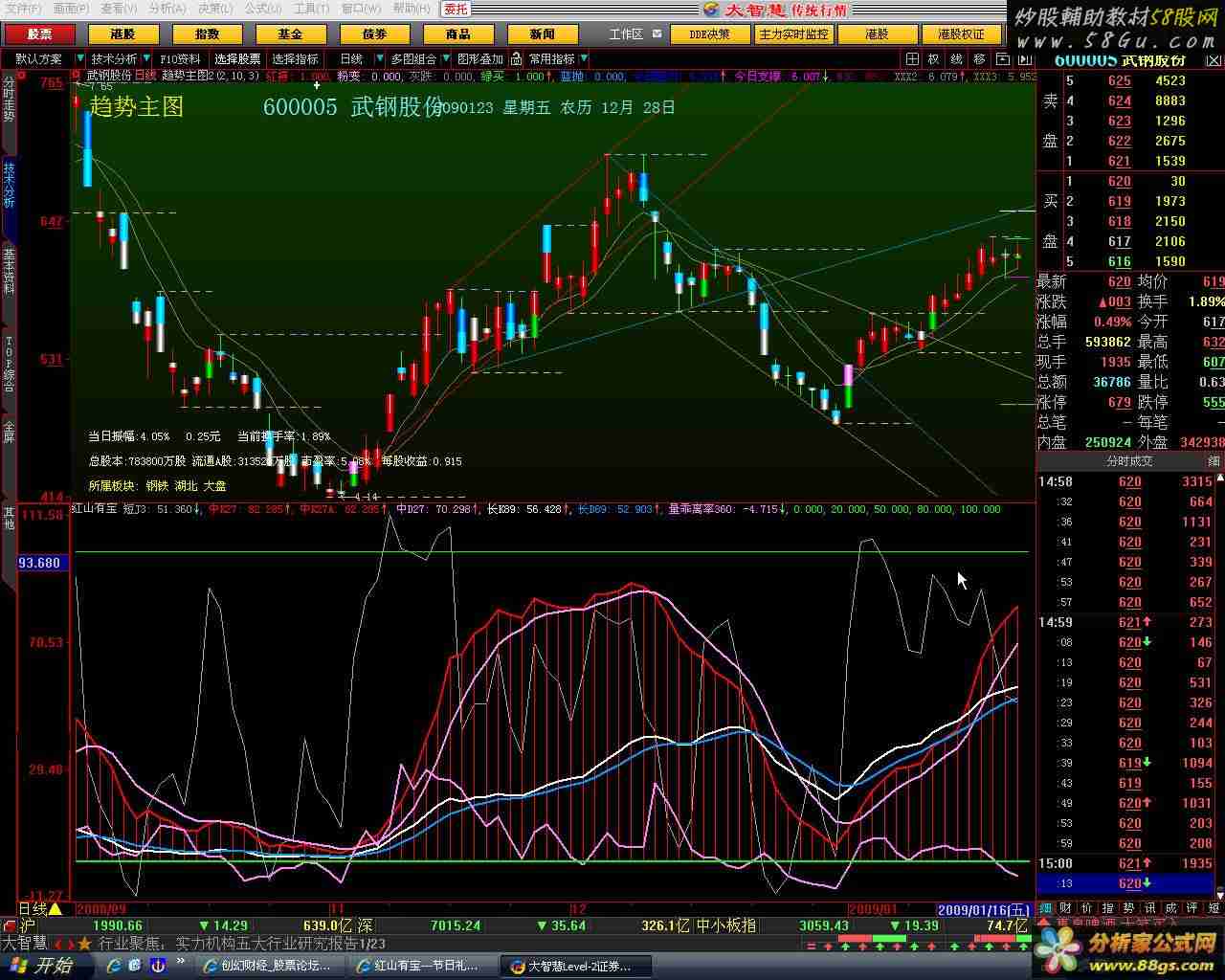Select the 指 bottom panel tab
The height and width of the screenshot is (980, 1225).
pos(1108,907)
